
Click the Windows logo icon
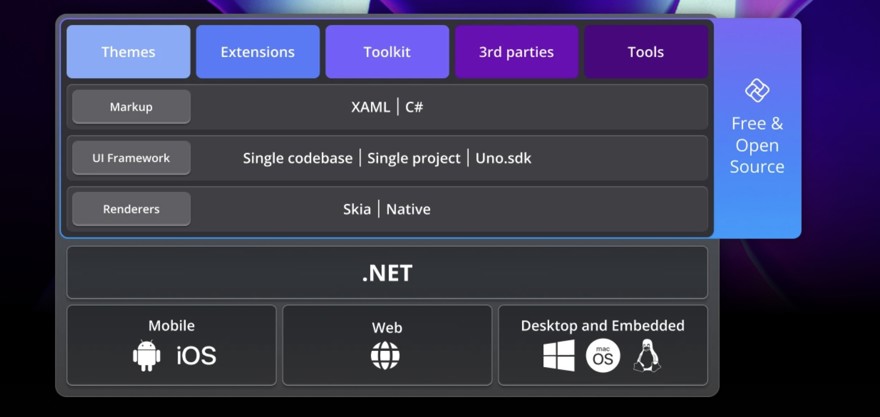click(559, 355)
